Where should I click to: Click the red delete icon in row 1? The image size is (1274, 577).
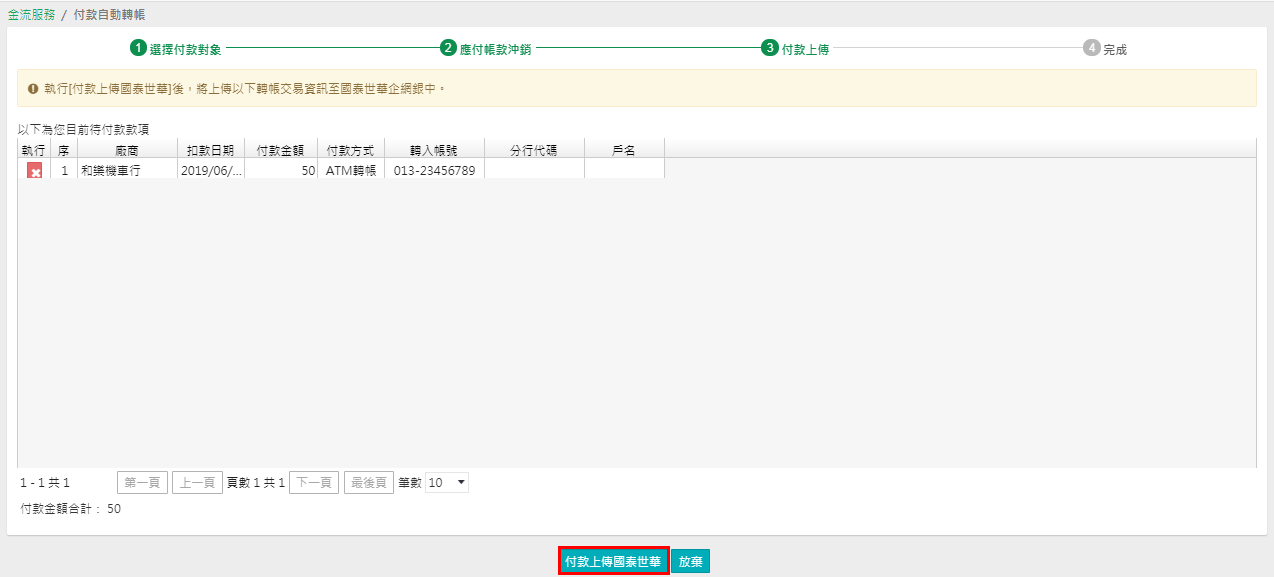point(34,171)
